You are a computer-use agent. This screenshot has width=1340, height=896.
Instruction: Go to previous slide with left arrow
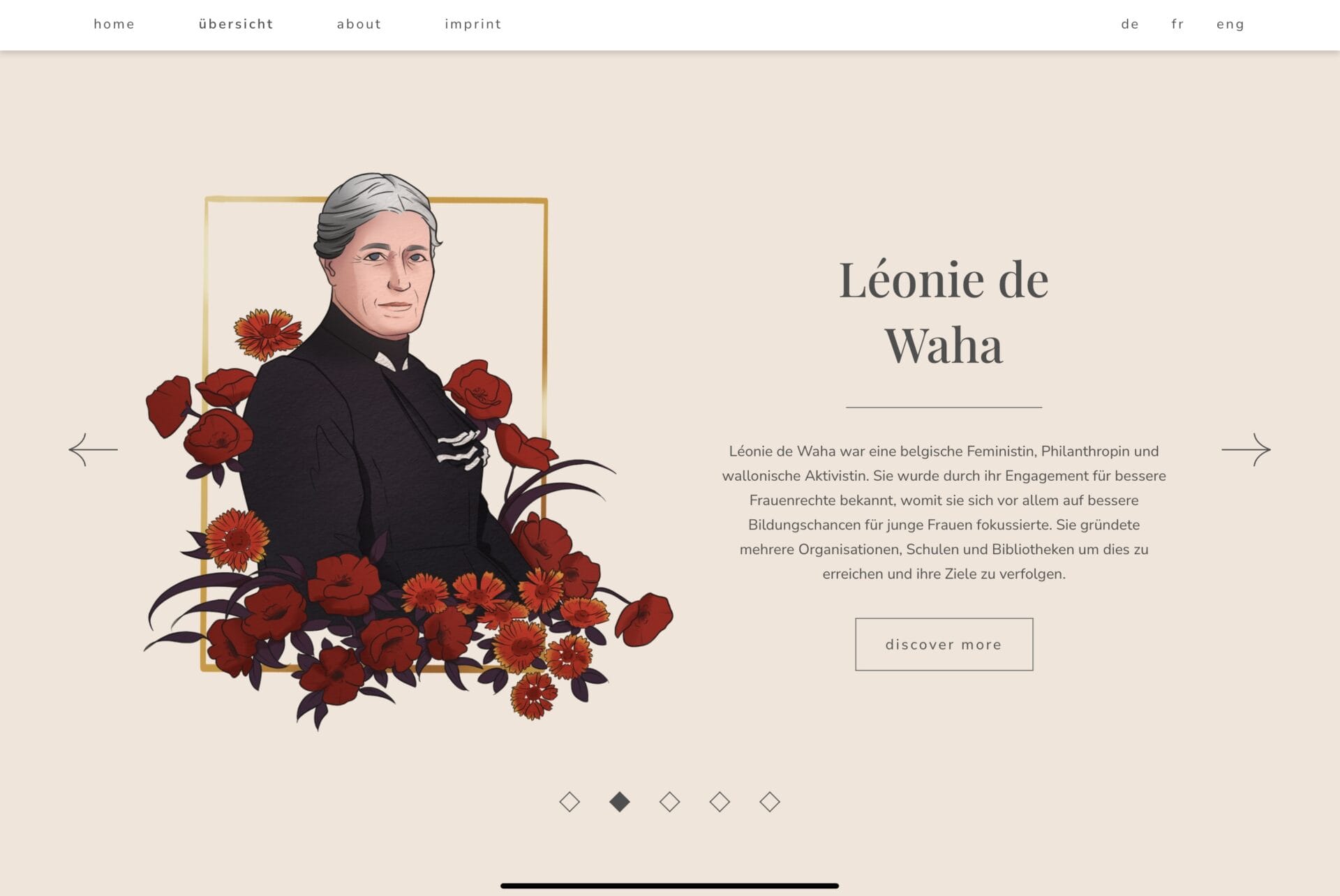click(93, 449)
